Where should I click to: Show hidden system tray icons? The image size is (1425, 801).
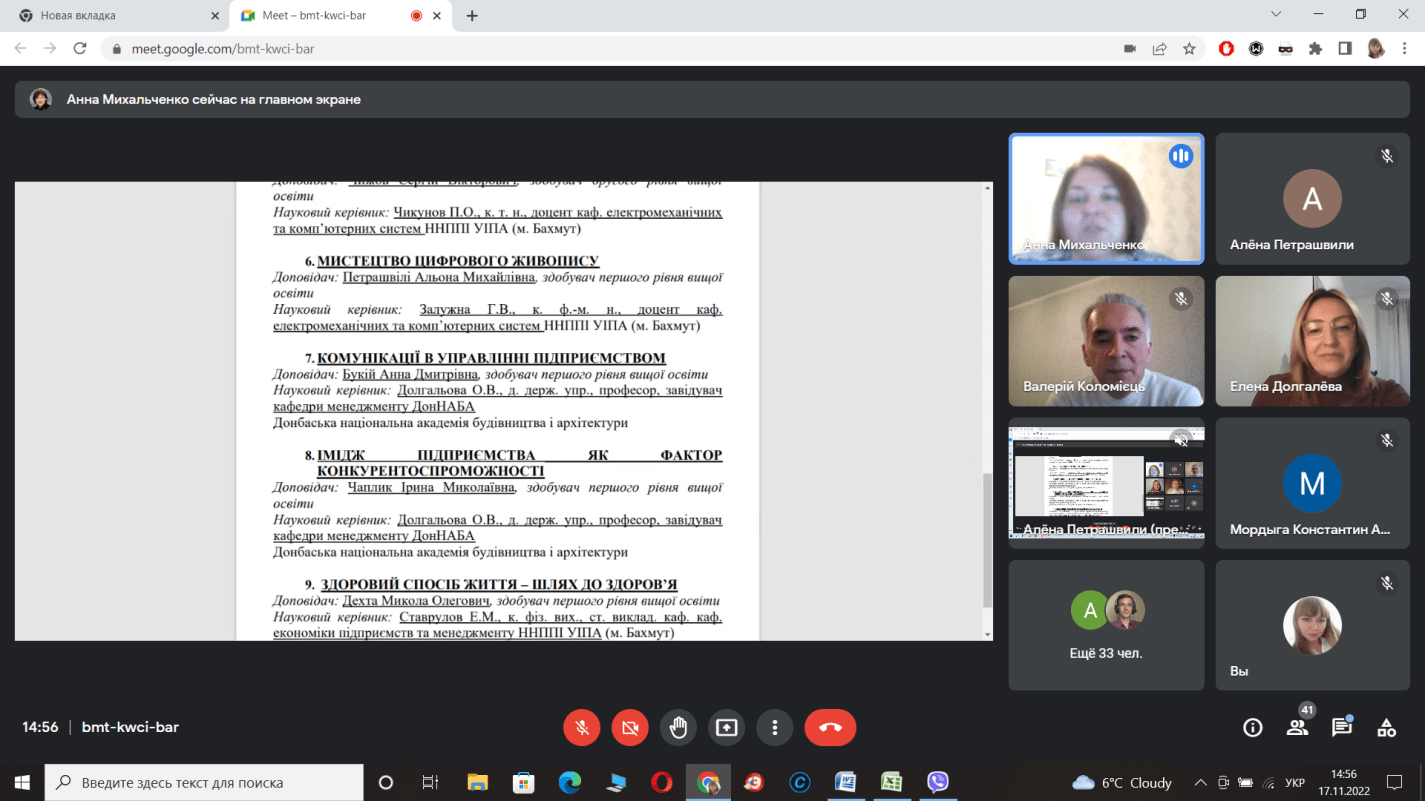[1200, 782]
